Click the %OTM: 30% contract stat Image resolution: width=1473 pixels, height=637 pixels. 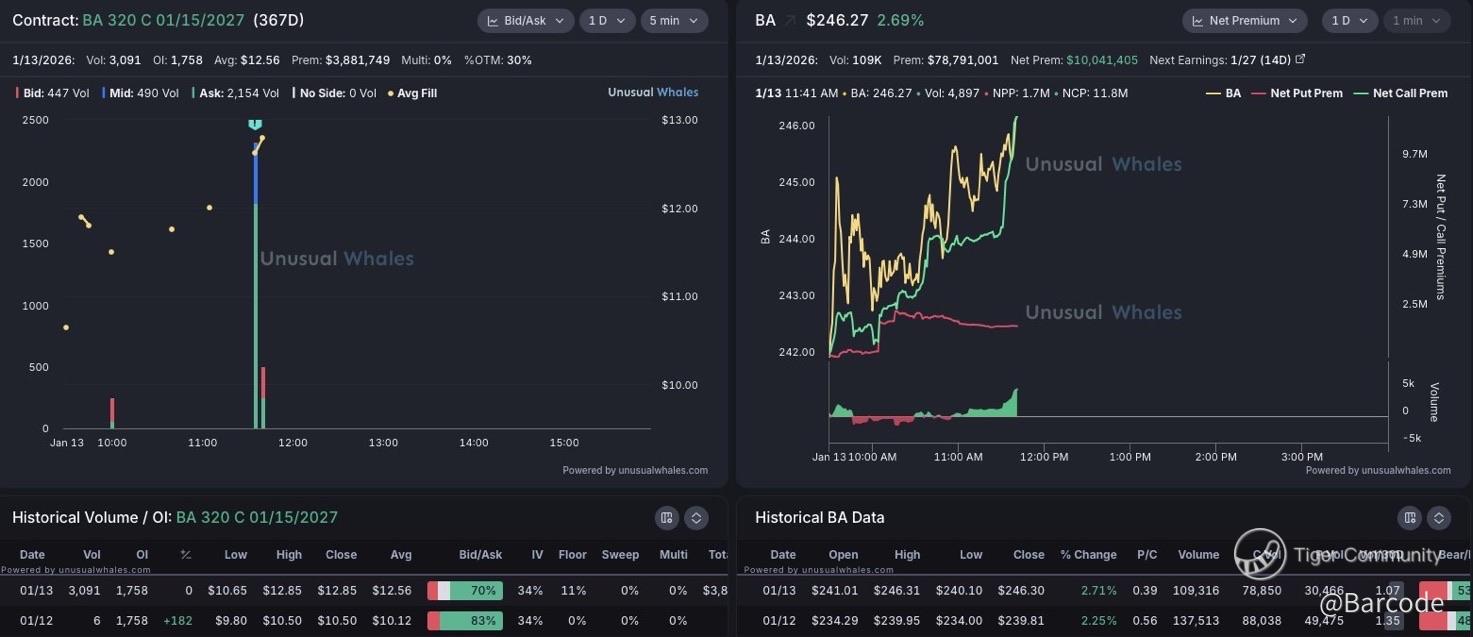[498, 60]
